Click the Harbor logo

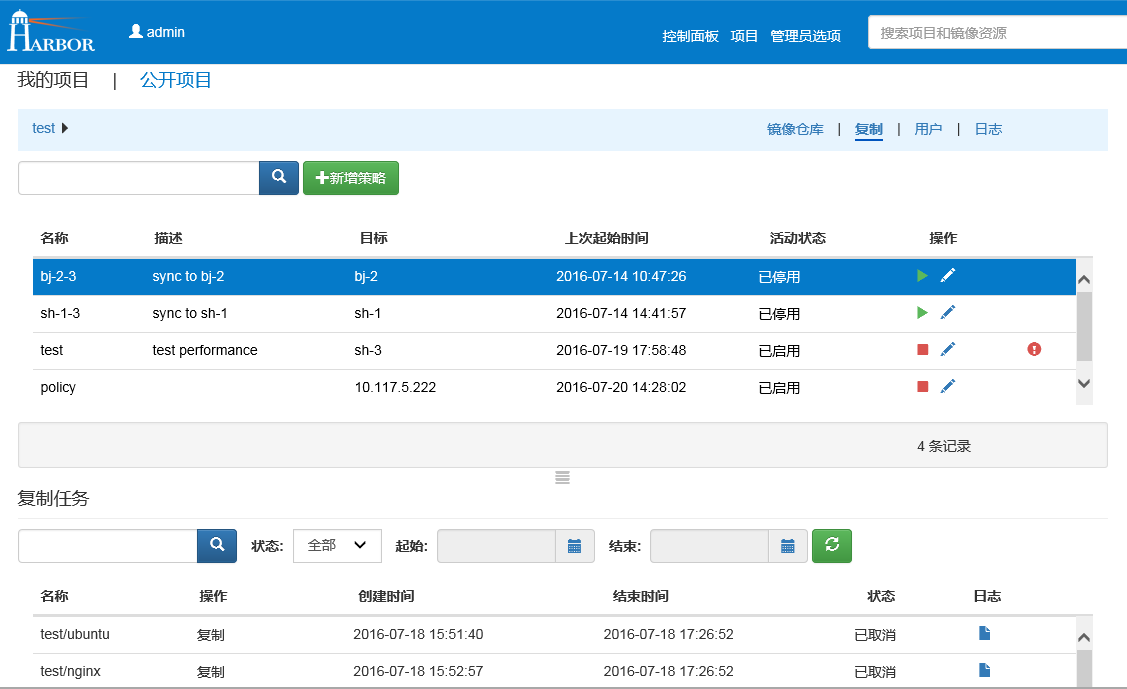pyautogui.click(x=51, y=32)
